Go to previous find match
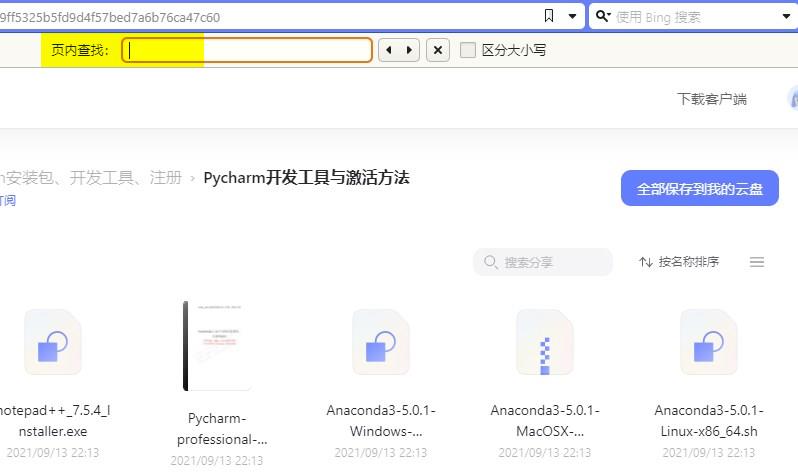798x476 pixels. tap(389, 50)
